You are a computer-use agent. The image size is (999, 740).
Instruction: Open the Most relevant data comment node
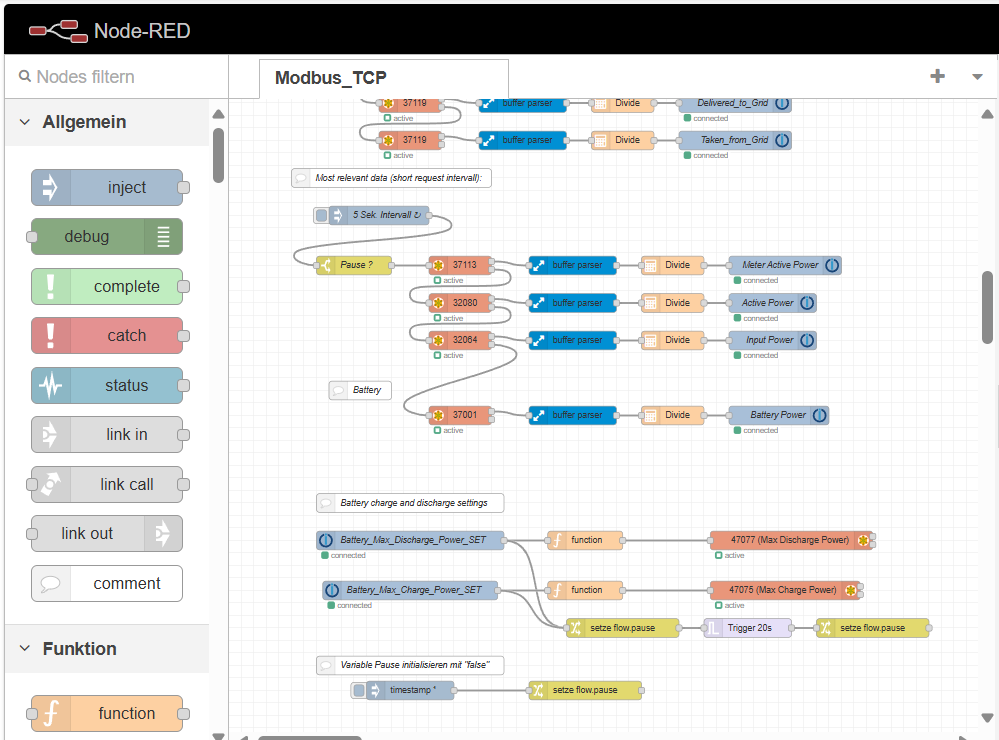pos(391,178)
